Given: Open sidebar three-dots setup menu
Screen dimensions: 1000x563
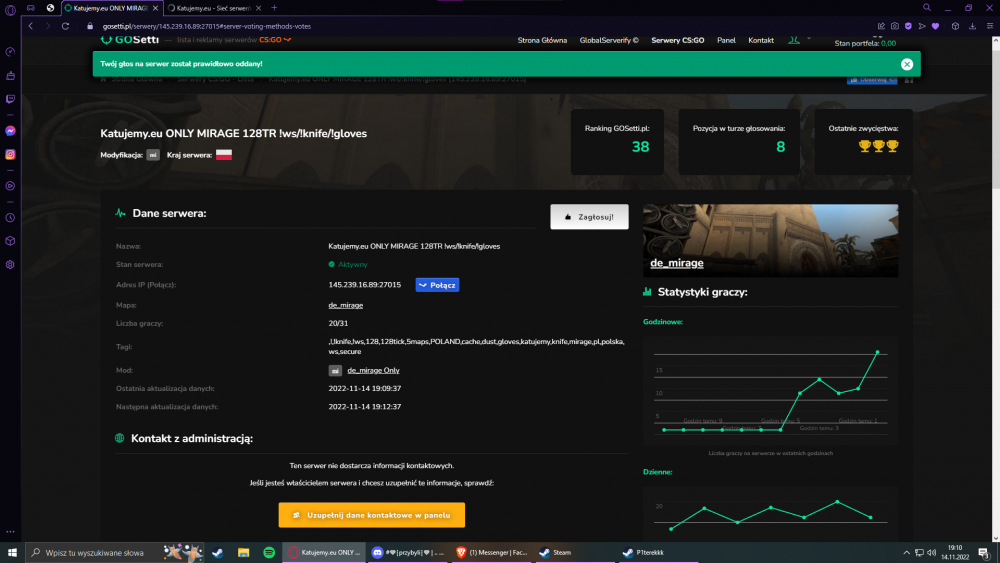Looking at the screenshot, I should 10,531.
